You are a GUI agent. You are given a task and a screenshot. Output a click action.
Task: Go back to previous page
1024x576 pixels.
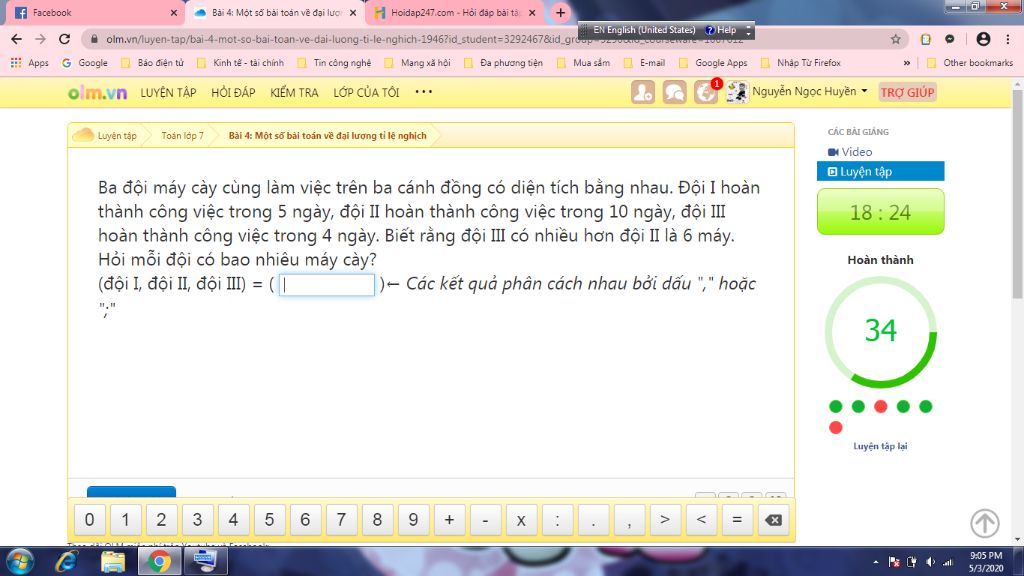click(16, 39)
